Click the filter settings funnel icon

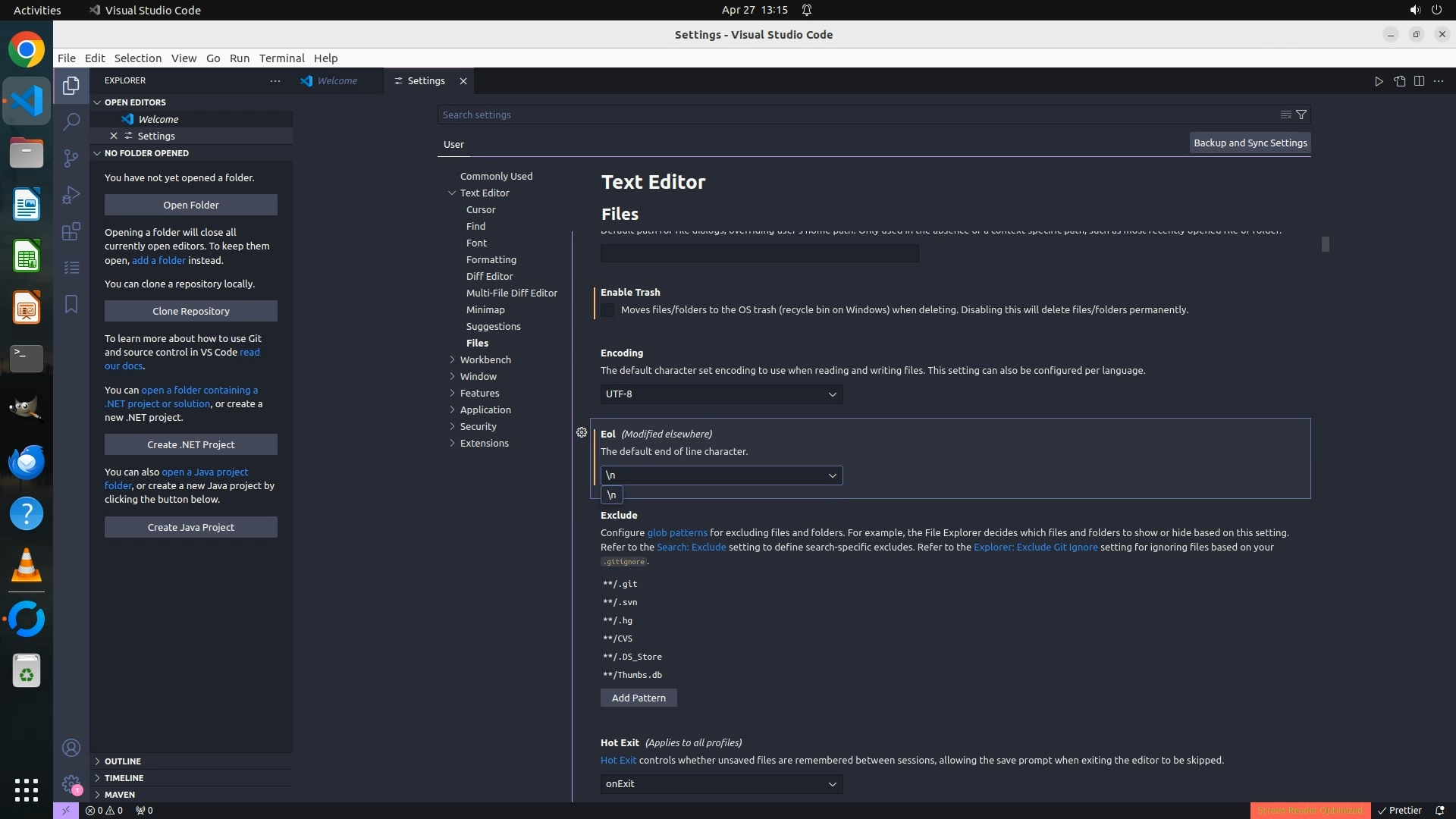[x=1301, y=115]
